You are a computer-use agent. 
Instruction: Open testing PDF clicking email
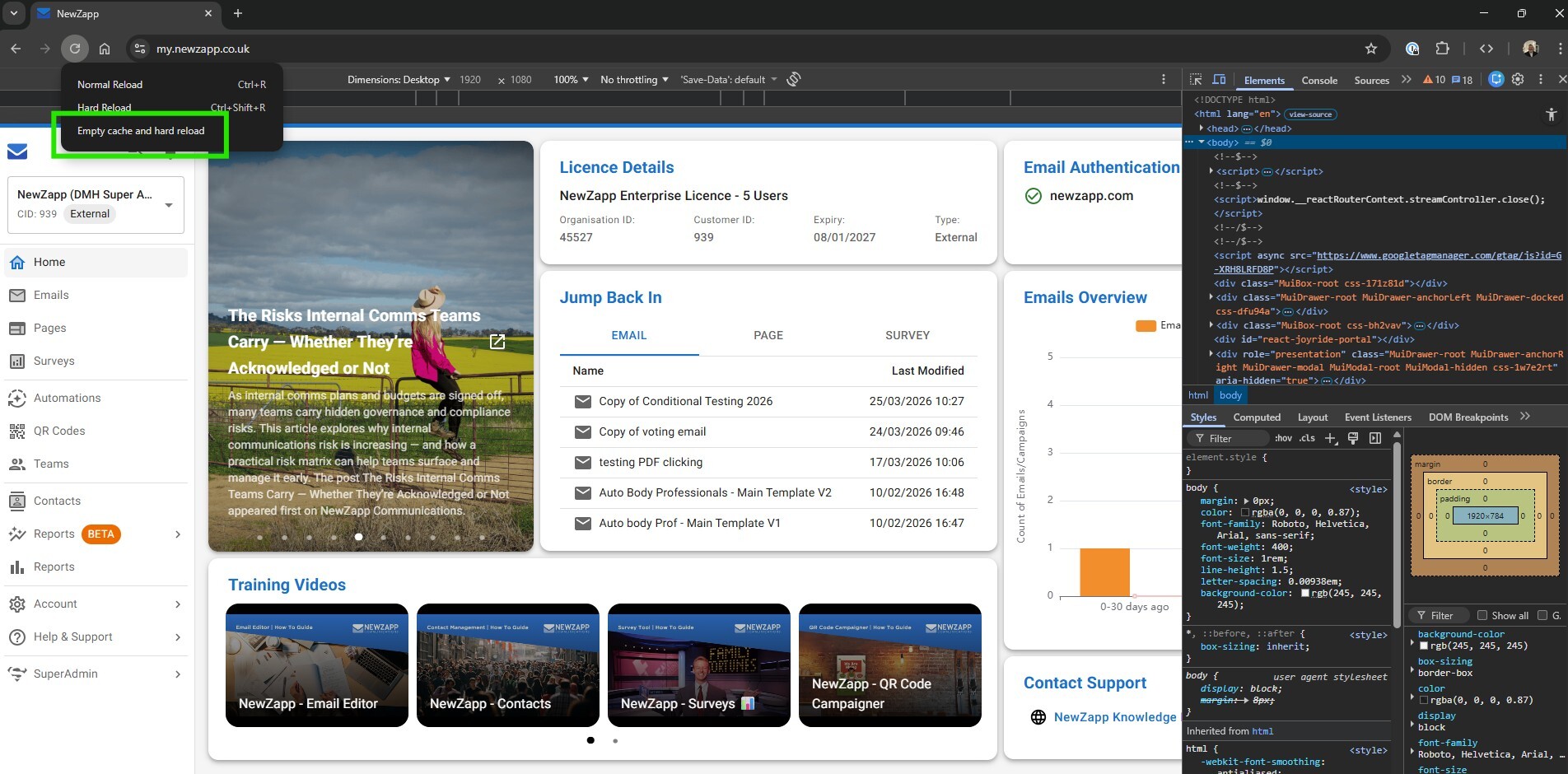[651, 463]
